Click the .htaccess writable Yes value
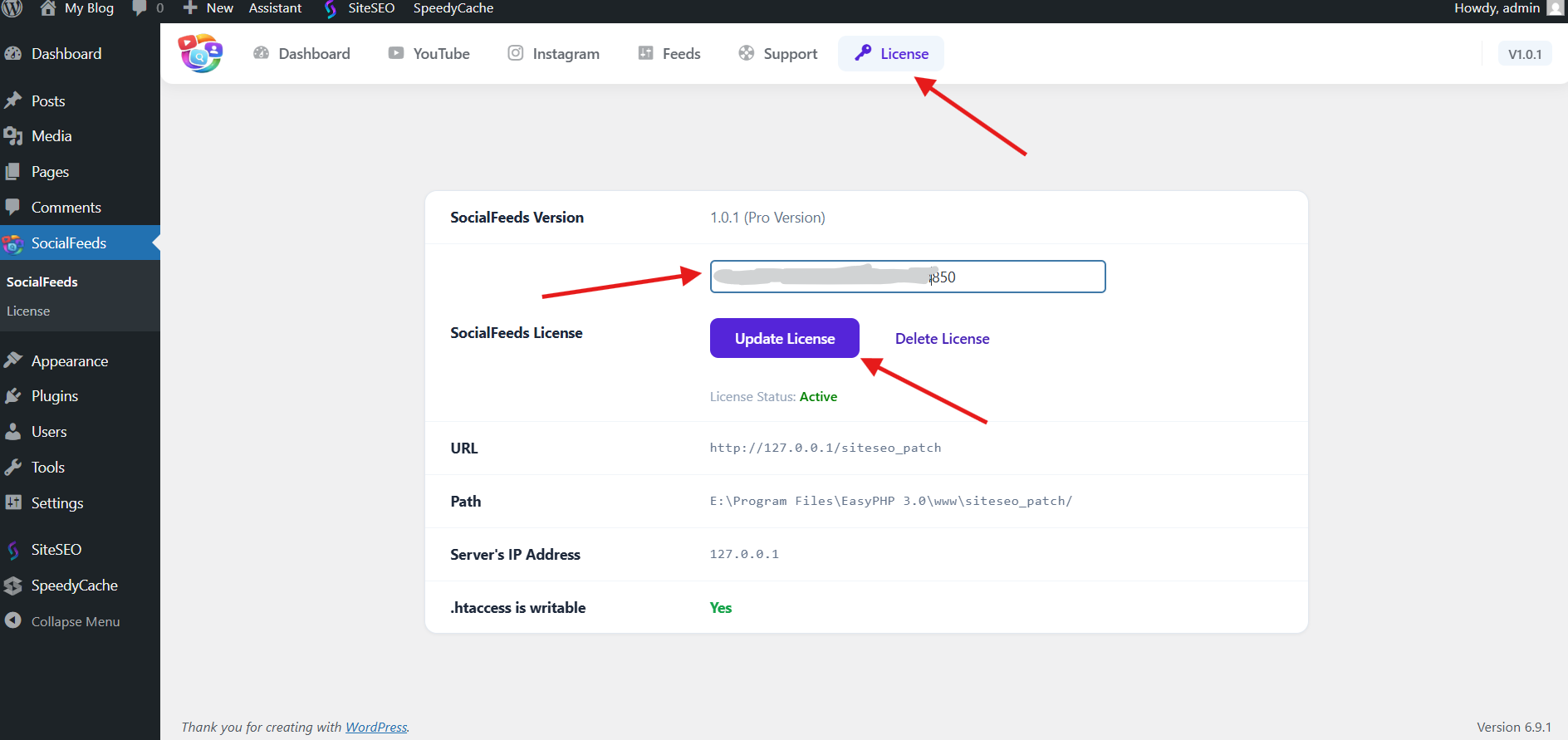This screenshot has width=1568, height=740. [x=721, y=608]
